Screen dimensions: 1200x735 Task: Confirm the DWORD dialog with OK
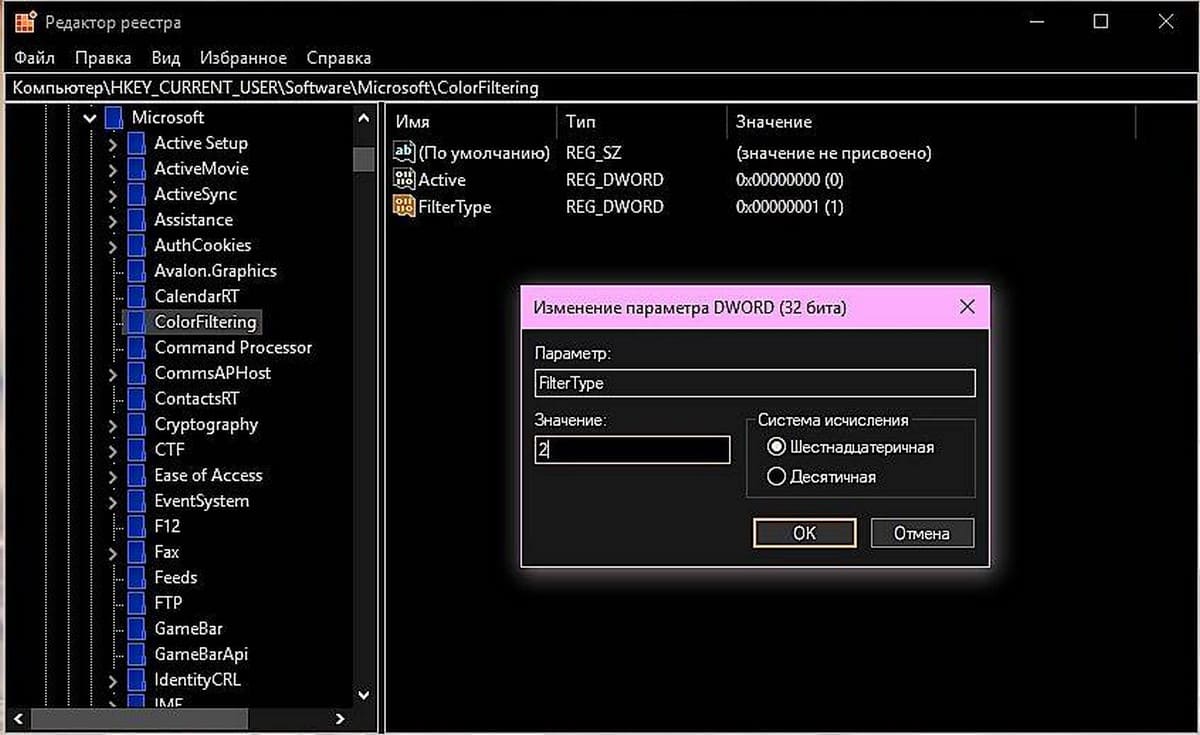804,533
